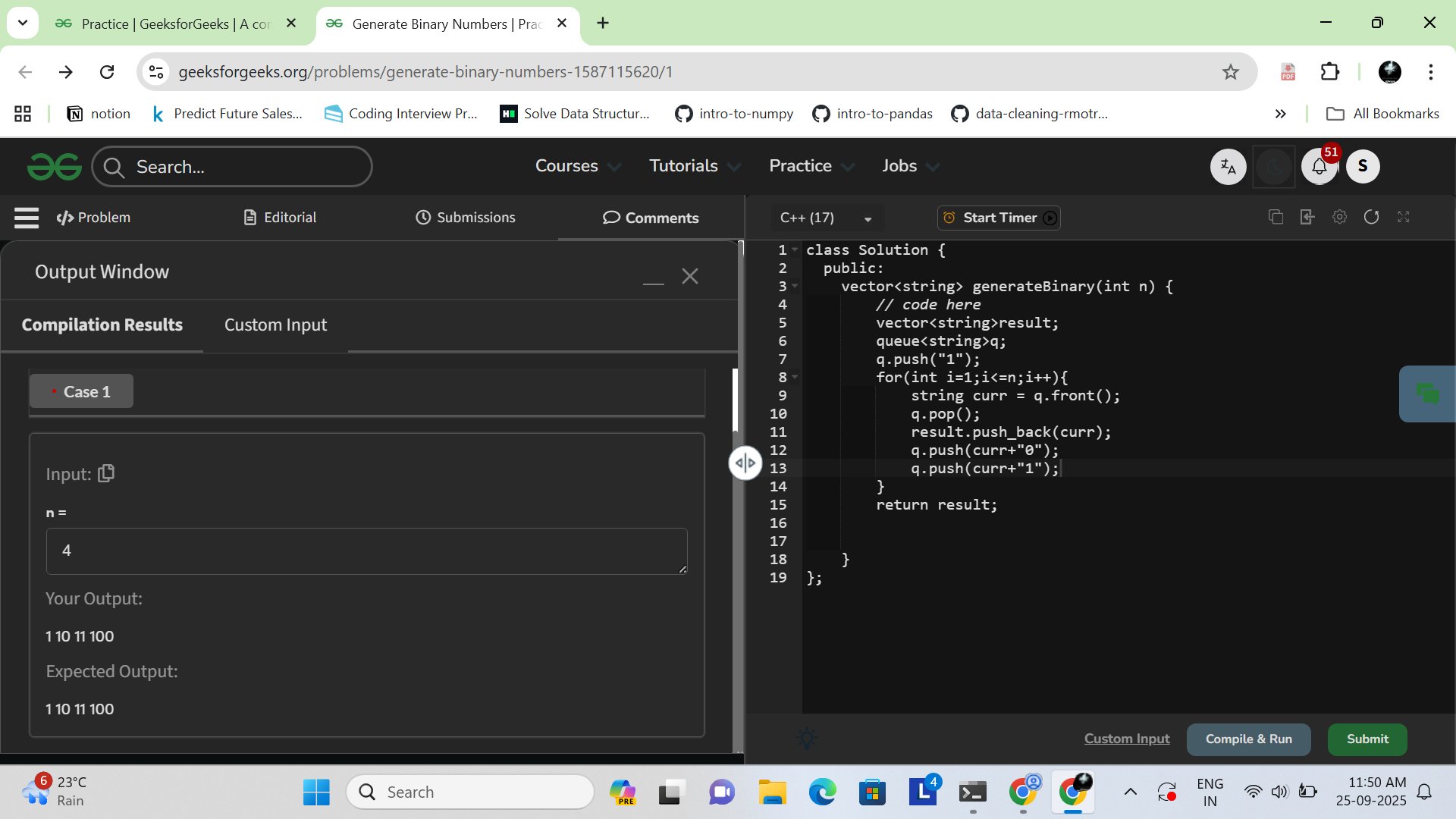
Task: Reset code with the refresh icon
Action: pos(1371,218)
